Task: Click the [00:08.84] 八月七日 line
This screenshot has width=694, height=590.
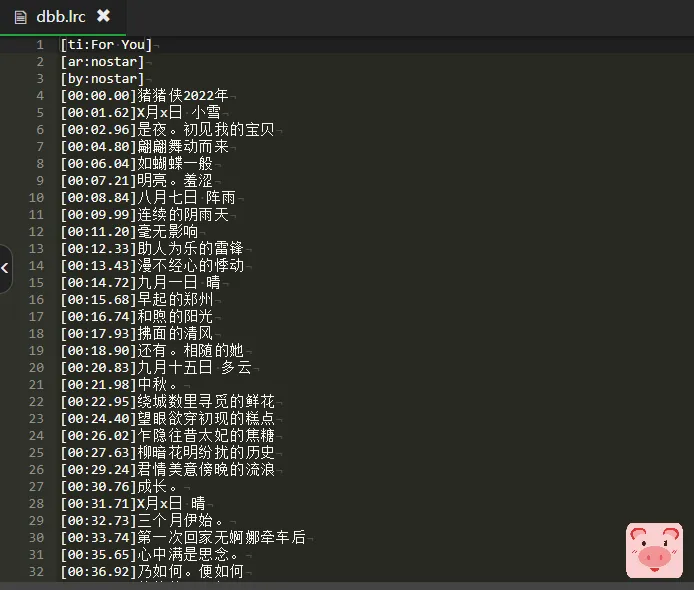Action: coord(148,197)
